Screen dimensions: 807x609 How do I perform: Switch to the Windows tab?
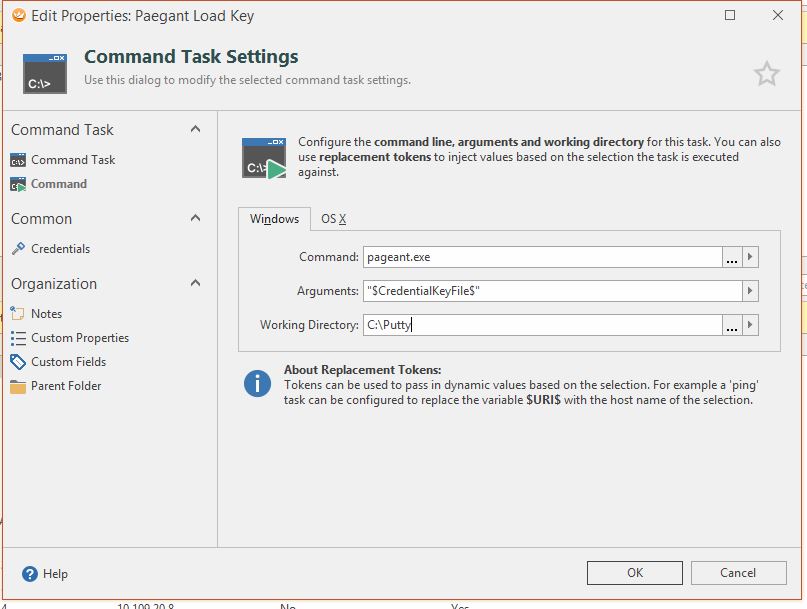(x=274, y=219)
